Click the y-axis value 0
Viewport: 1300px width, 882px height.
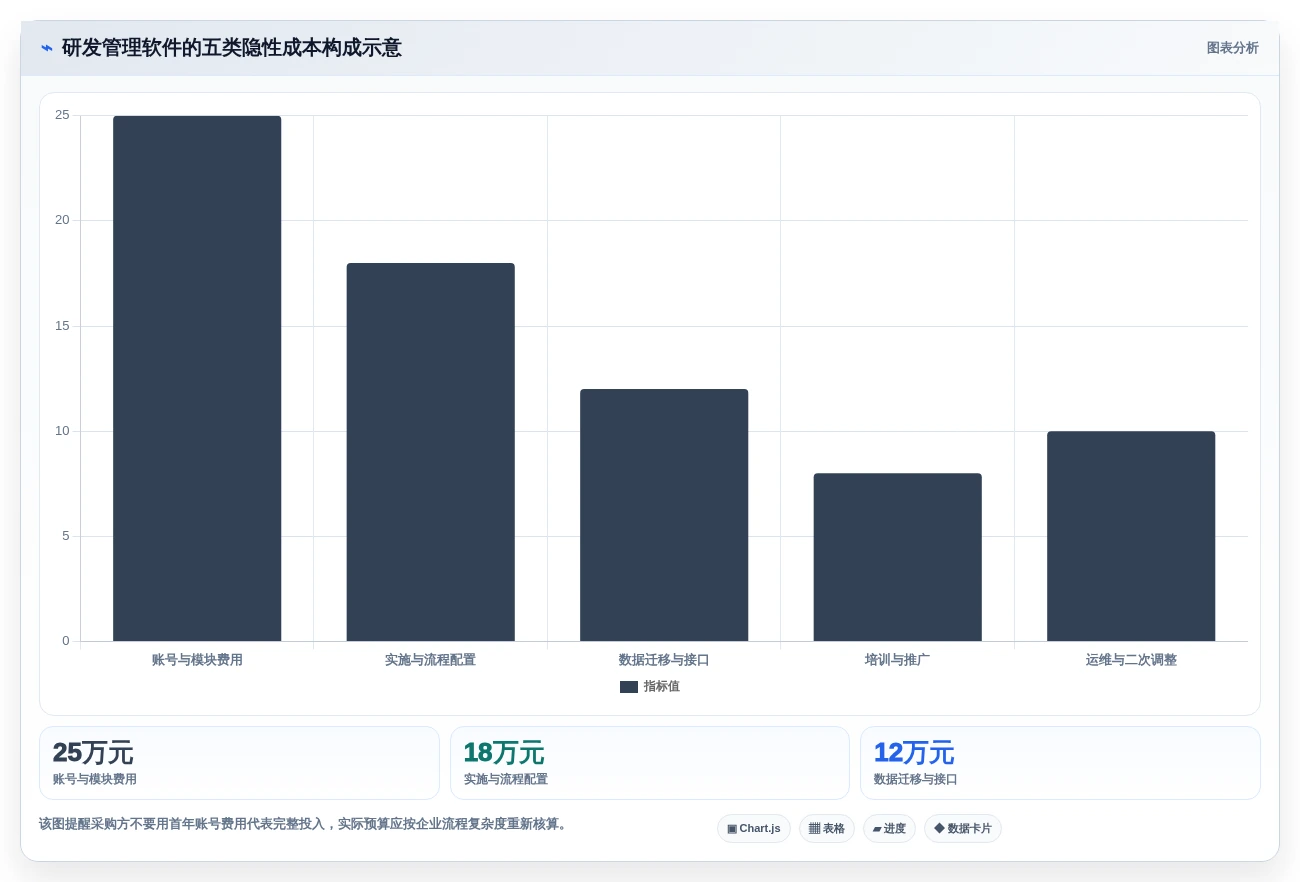pyautogui.click(x=66, y=641)
